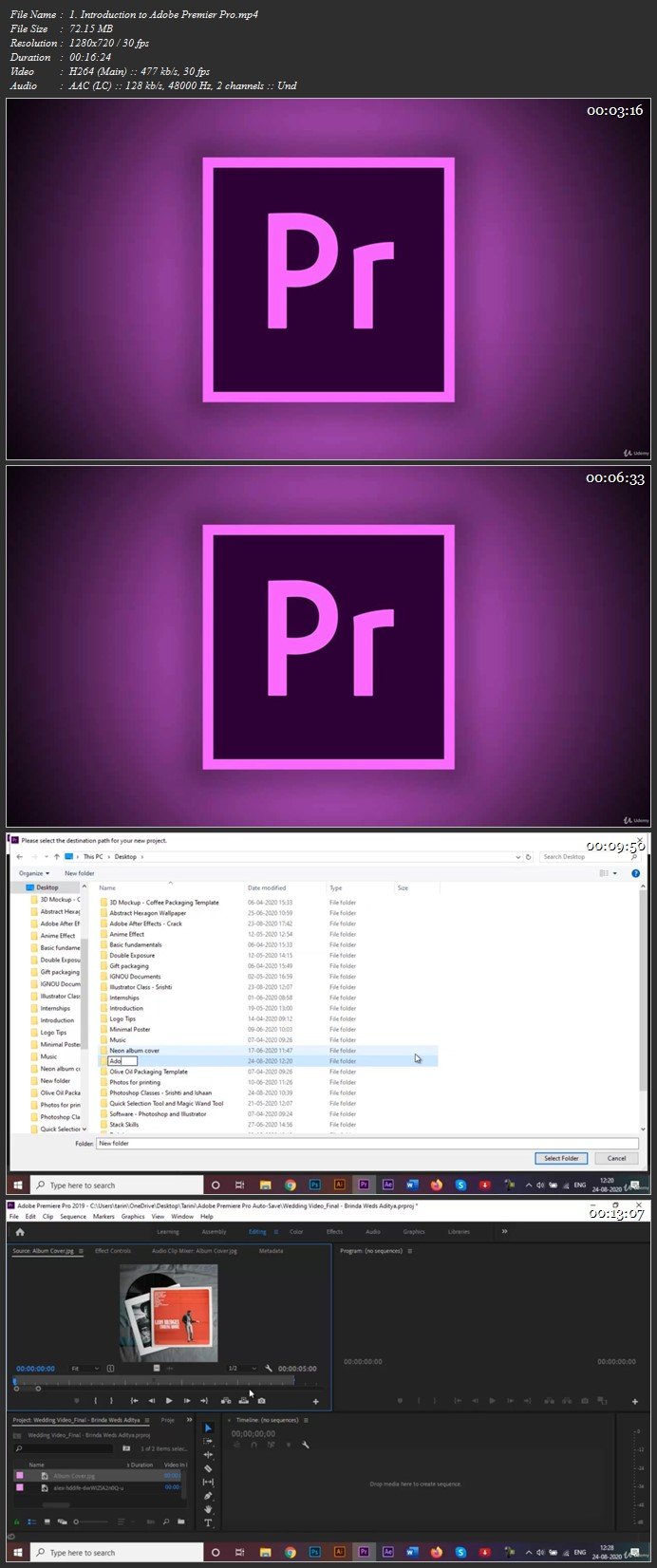This screenshot has height=1568, width=657.
Task: Open the File menu in Premiere Pro
Action: coord(14,1216)
